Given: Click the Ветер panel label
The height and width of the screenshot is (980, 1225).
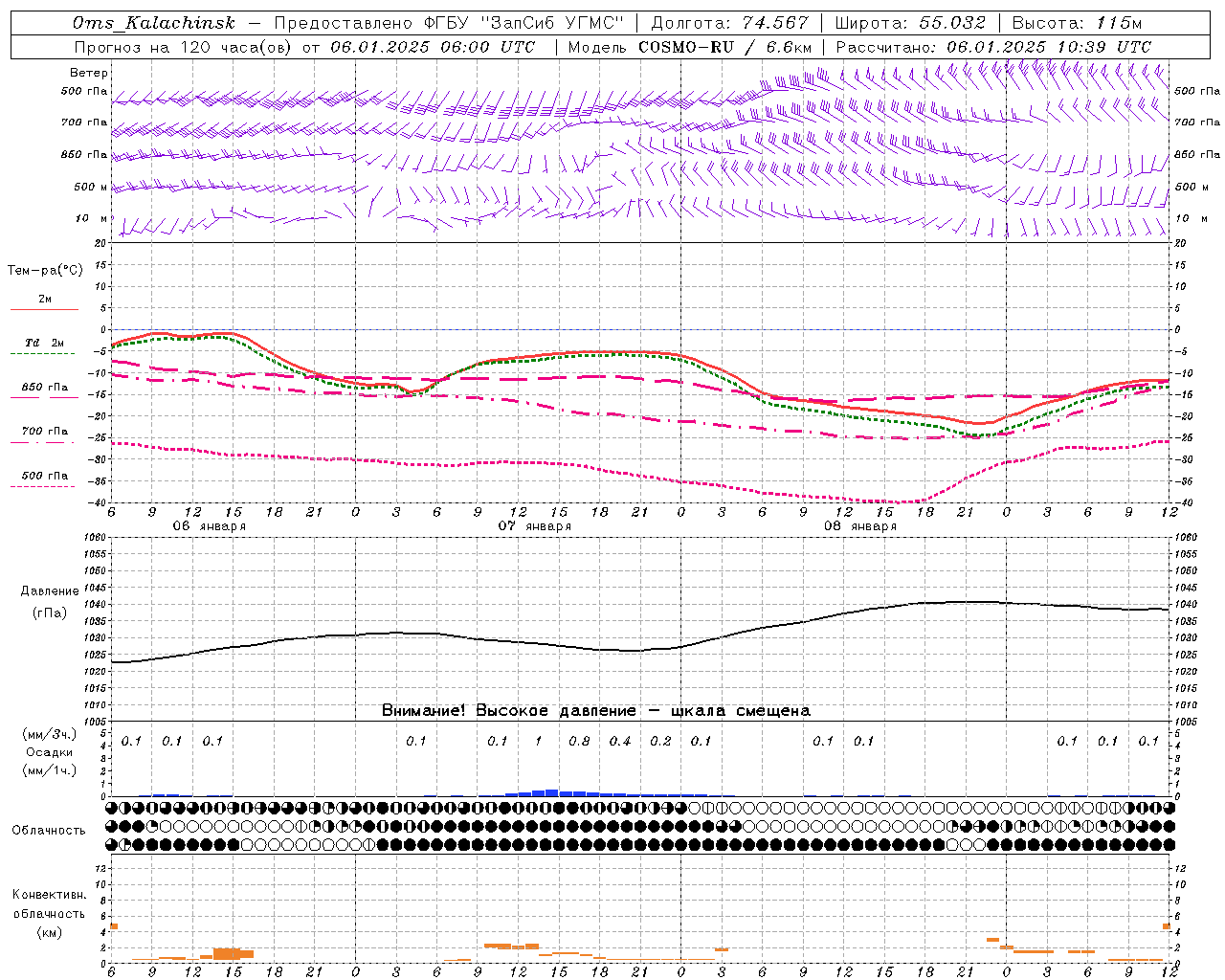Looking at the screenshot, I should pos(89,73).
